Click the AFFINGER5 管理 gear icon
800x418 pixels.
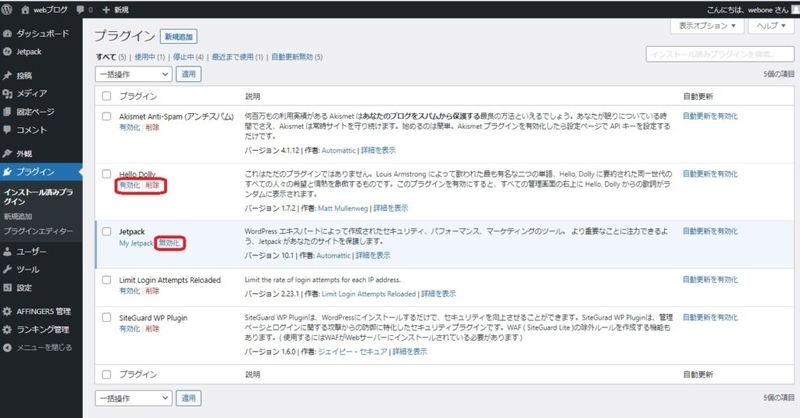point(7,311)
